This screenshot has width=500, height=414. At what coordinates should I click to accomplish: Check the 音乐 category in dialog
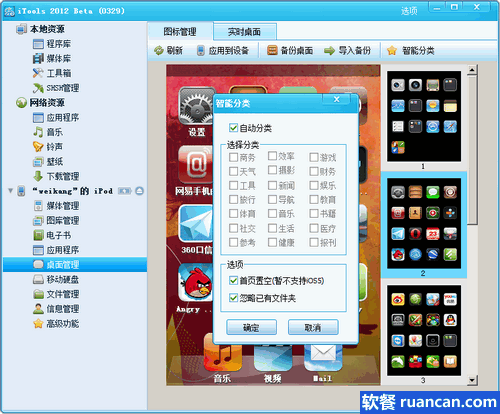point(272,213)
